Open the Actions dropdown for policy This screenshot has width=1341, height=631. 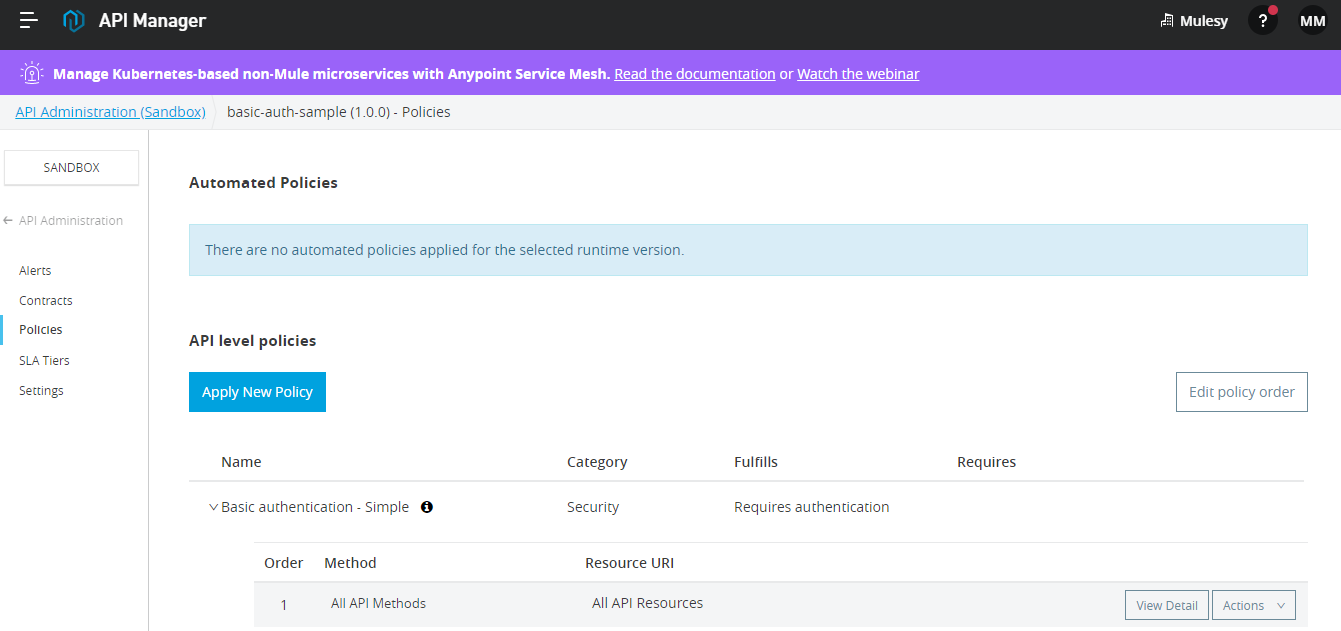tap(1254, 605)
